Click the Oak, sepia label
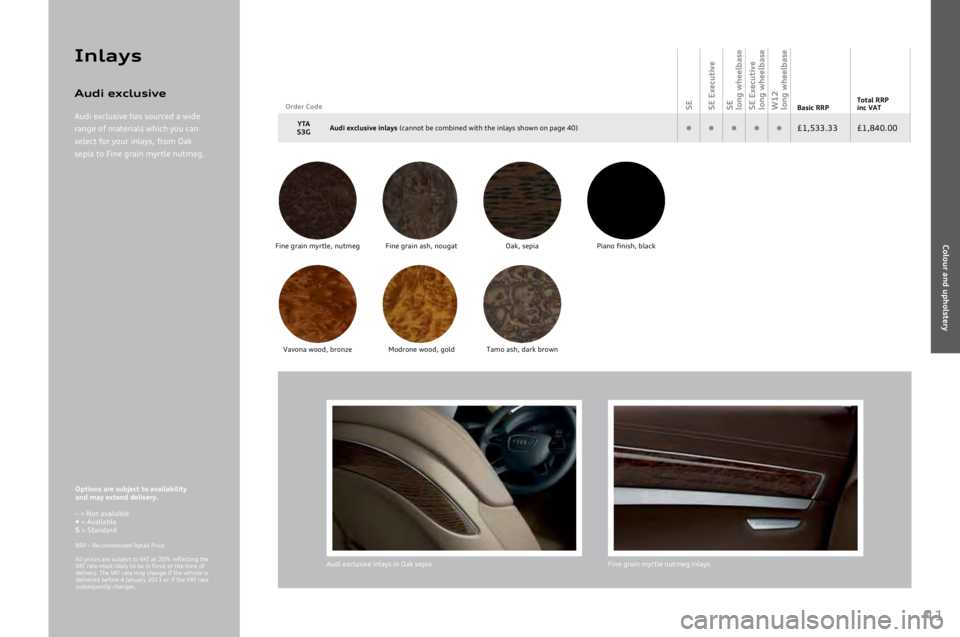The width and height of the screenshot is (960, 637). [x=522, y=246]
